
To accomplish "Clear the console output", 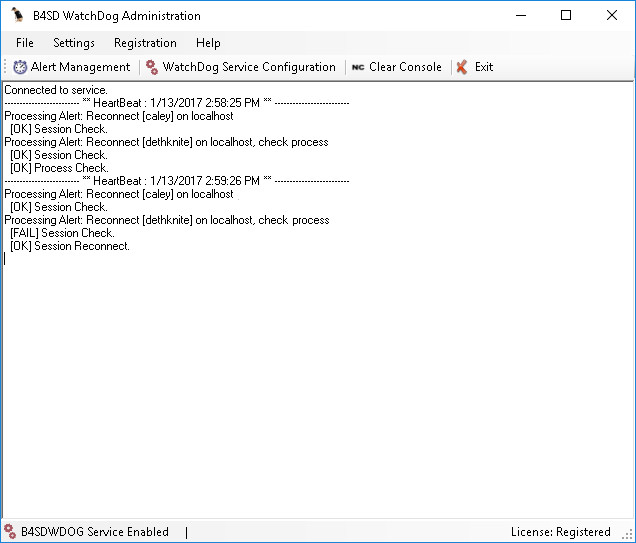I will (396, 67).
